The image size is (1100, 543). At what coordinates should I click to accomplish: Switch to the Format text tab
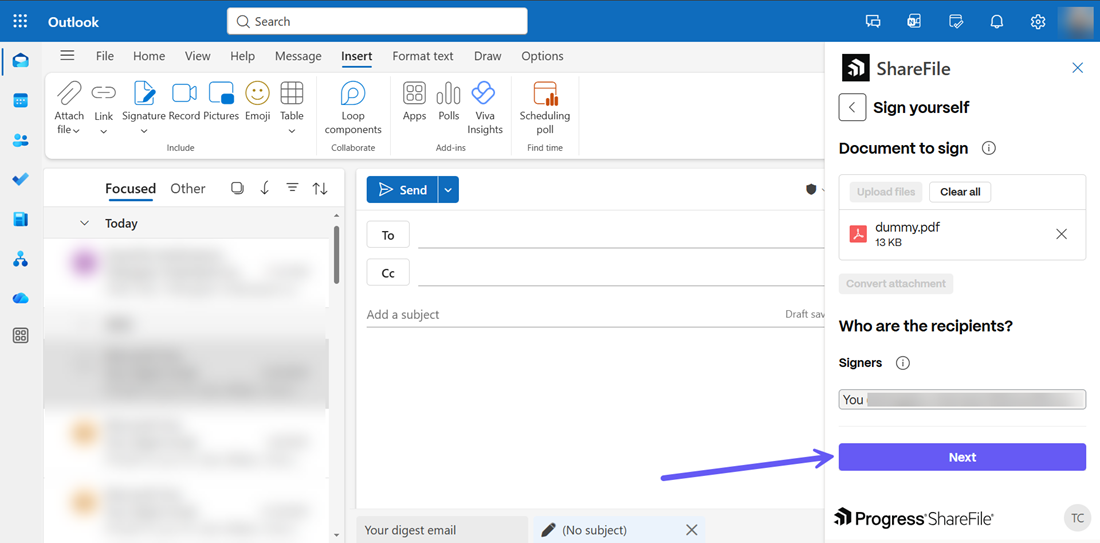423,56
